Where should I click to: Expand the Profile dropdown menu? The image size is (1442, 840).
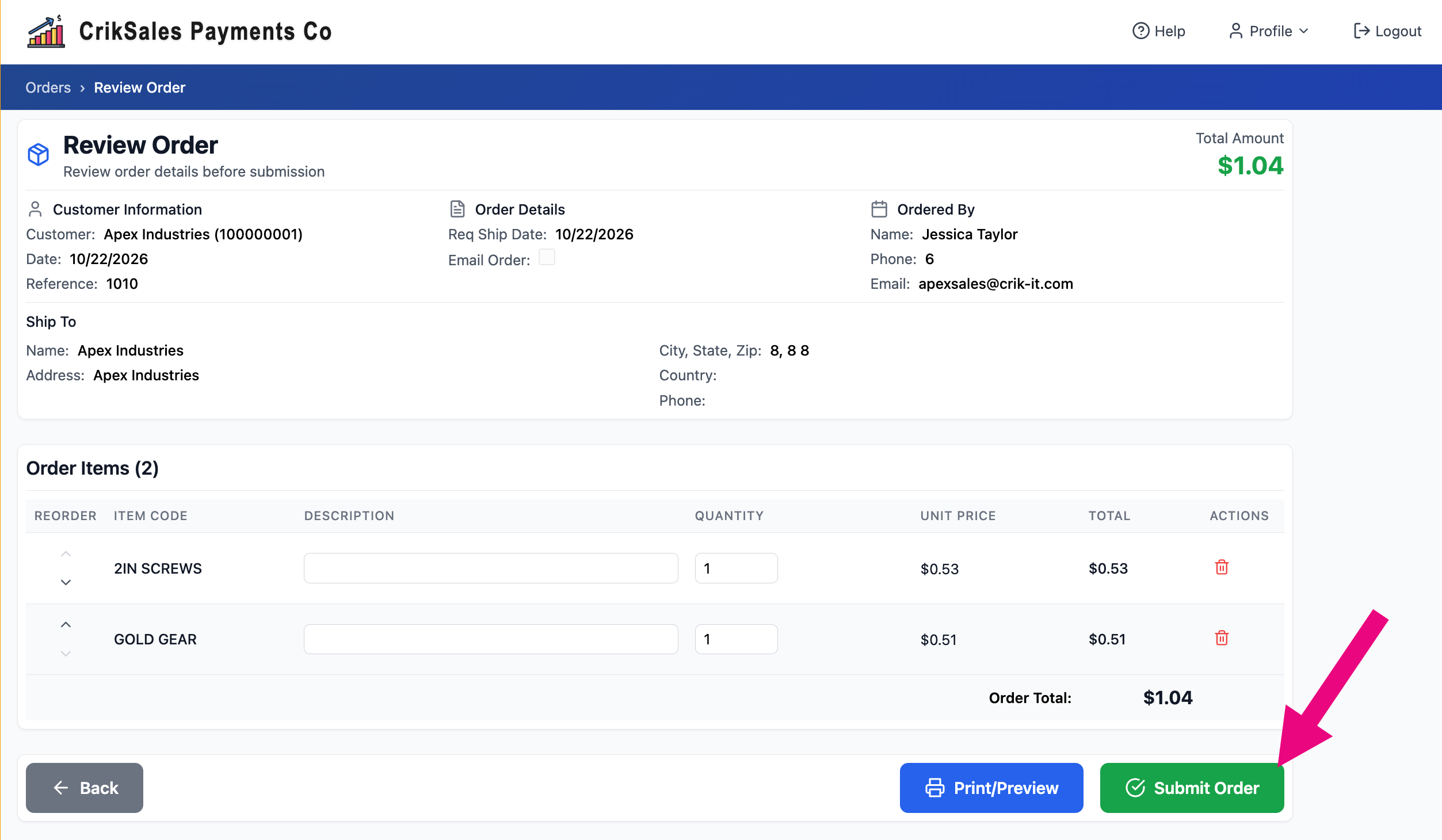(1268, 31)
